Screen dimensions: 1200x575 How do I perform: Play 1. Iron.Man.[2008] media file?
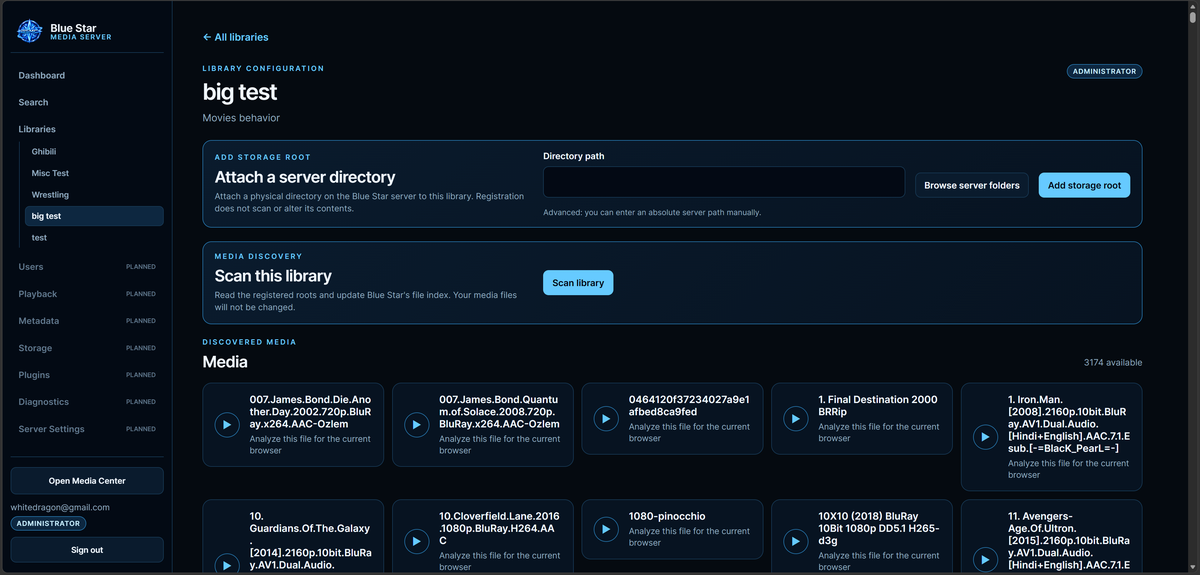click(985, 437)
